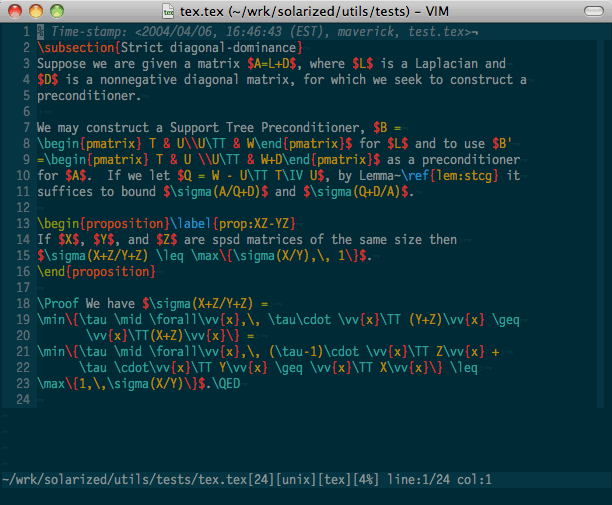Click the red close window button

click(x=13, y=10)
